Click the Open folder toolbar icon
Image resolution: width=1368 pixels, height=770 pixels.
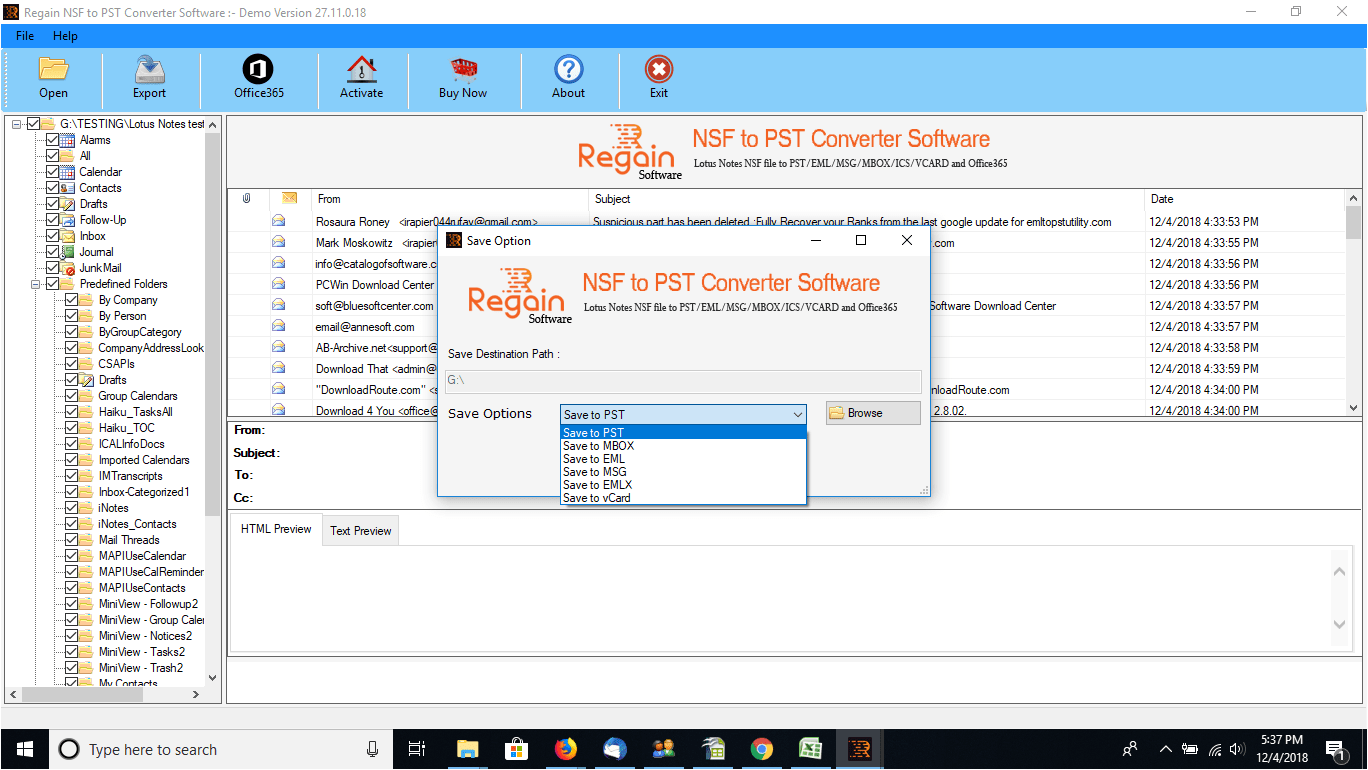click(x=54, y=69)
